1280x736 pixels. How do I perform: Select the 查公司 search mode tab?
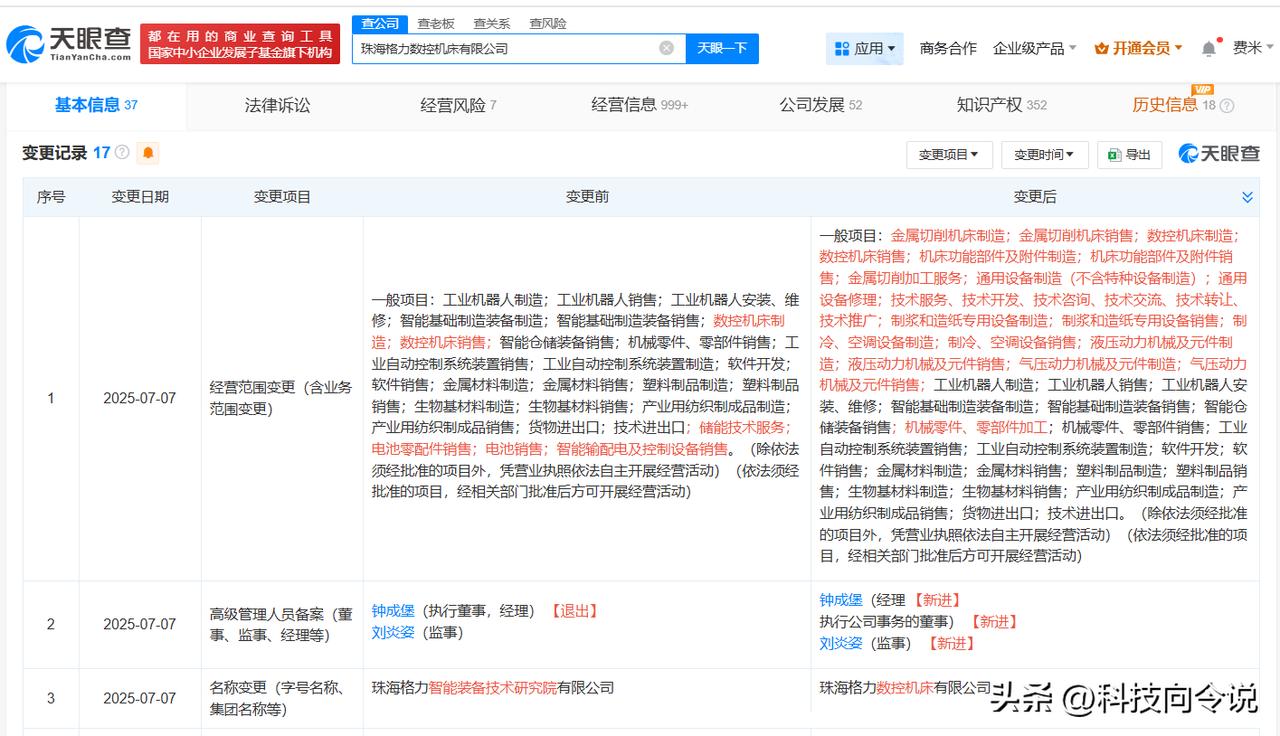click(380, 23)
